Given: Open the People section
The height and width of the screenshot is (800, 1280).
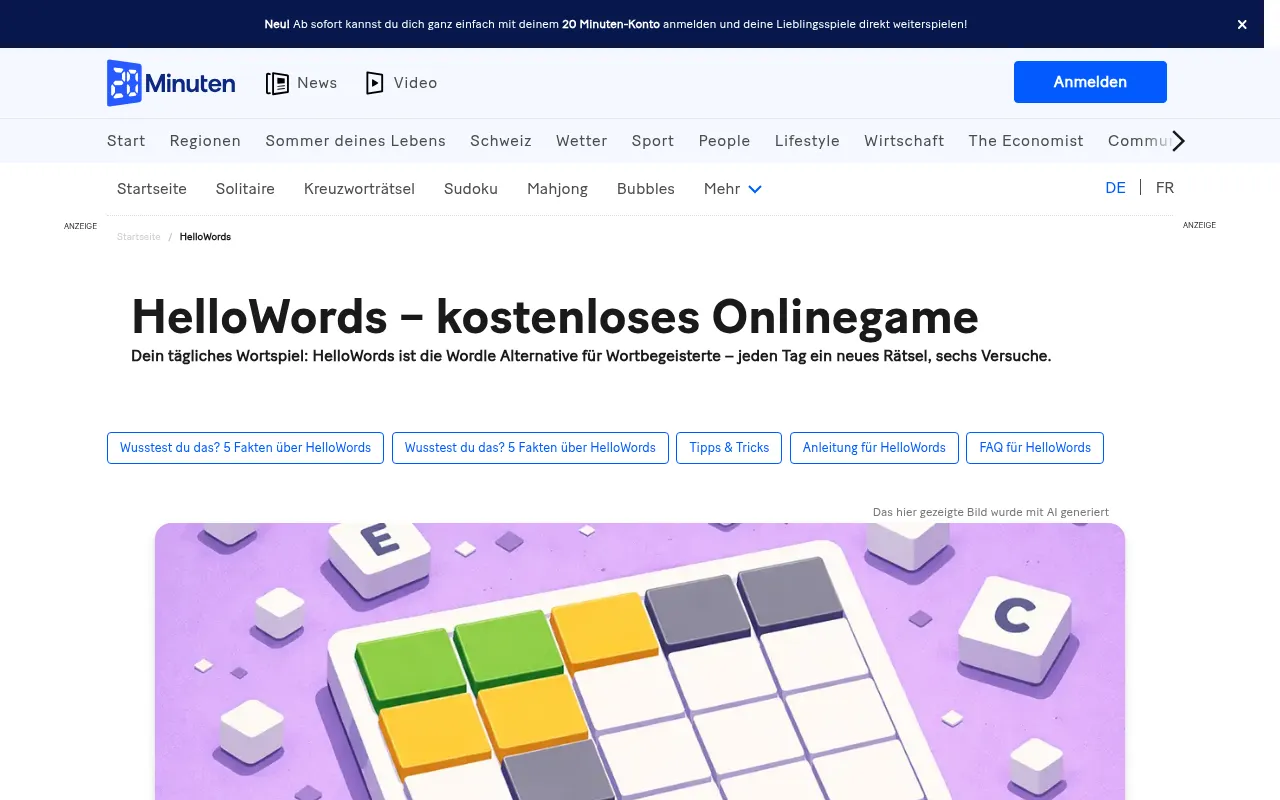Looking at the screenshot, I should coord(724,141).
